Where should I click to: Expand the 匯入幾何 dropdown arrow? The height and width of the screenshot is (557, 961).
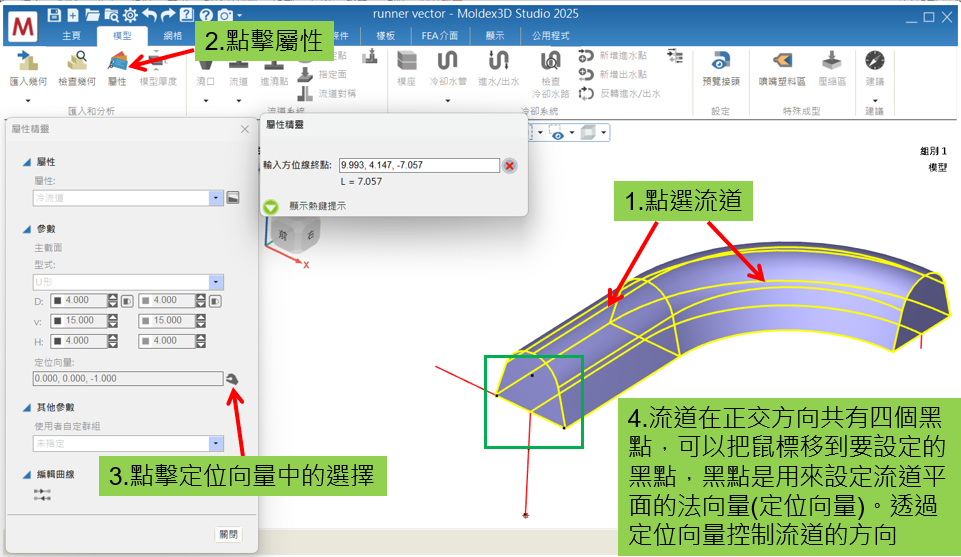pos(28,100)
